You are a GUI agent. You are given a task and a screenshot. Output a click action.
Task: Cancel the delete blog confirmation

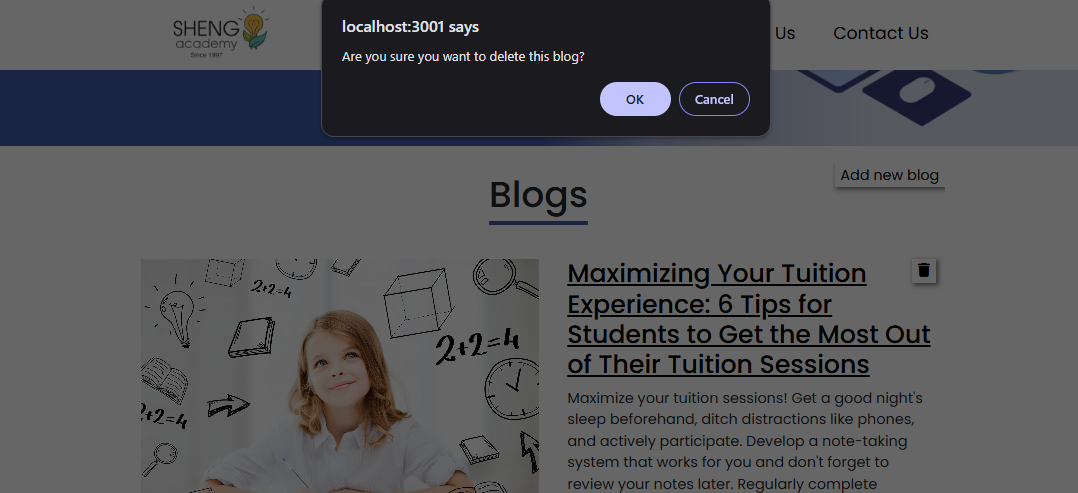(x=714, y=99)
